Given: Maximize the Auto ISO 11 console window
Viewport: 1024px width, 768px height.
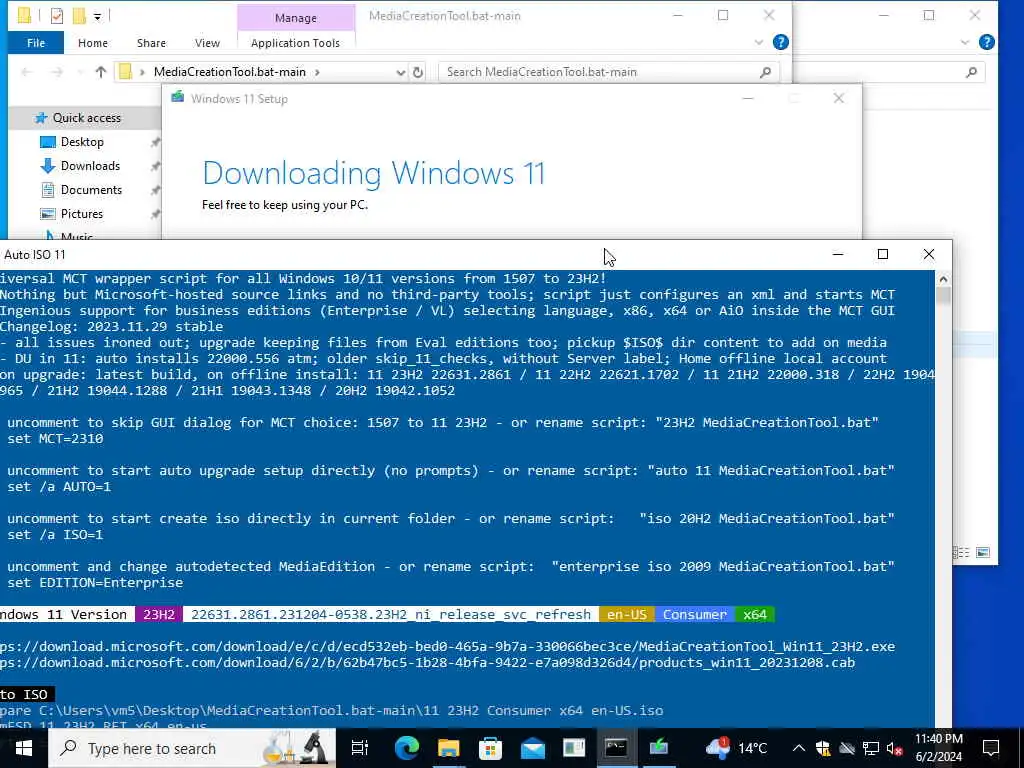Looking at the screenshot, I should click(883, 255).
